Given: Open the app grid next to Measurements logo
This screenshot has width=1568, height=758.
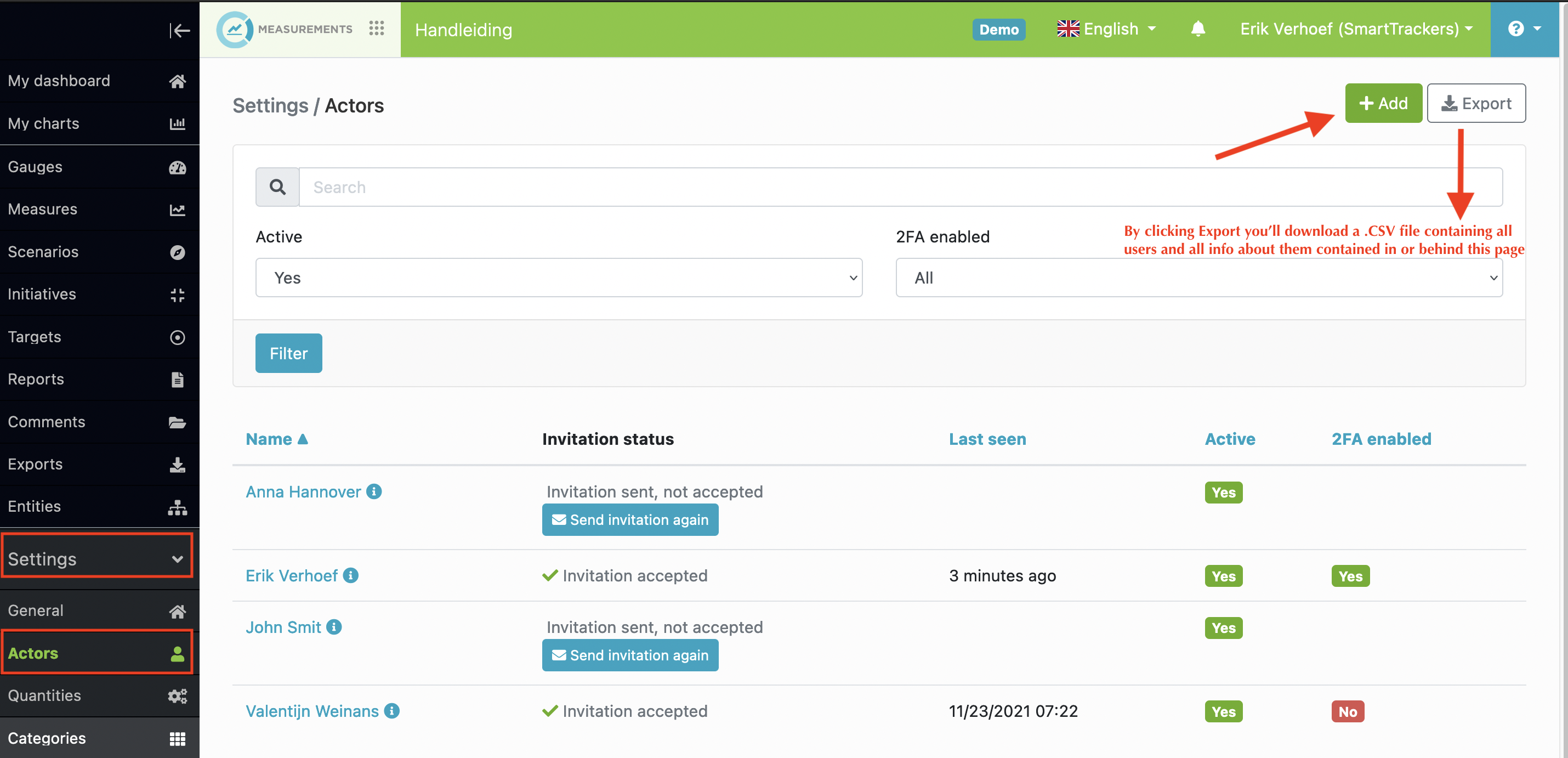Looking at the screenshot, I should 377,29.
